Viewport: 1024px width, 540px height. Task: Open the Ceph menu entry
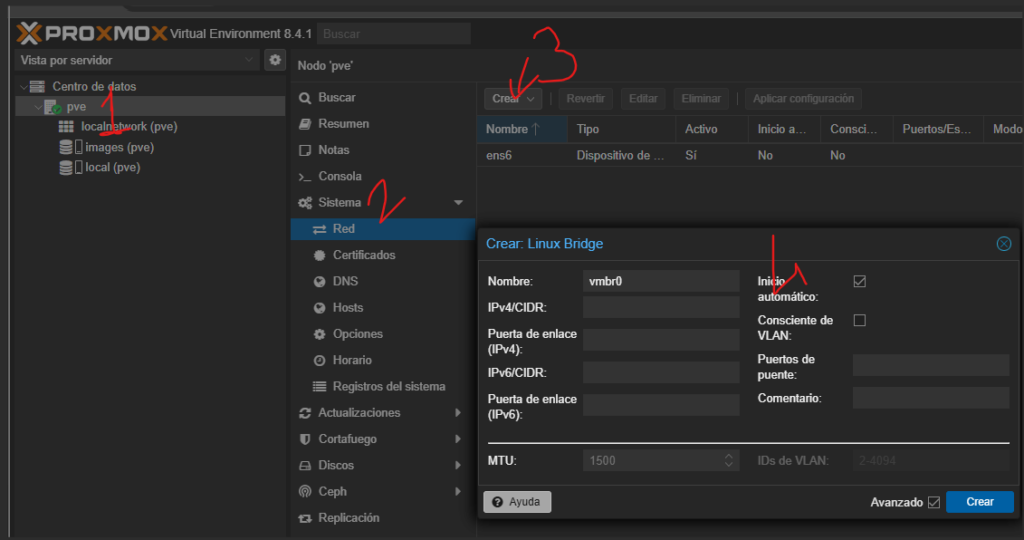(x=332, y=491)
